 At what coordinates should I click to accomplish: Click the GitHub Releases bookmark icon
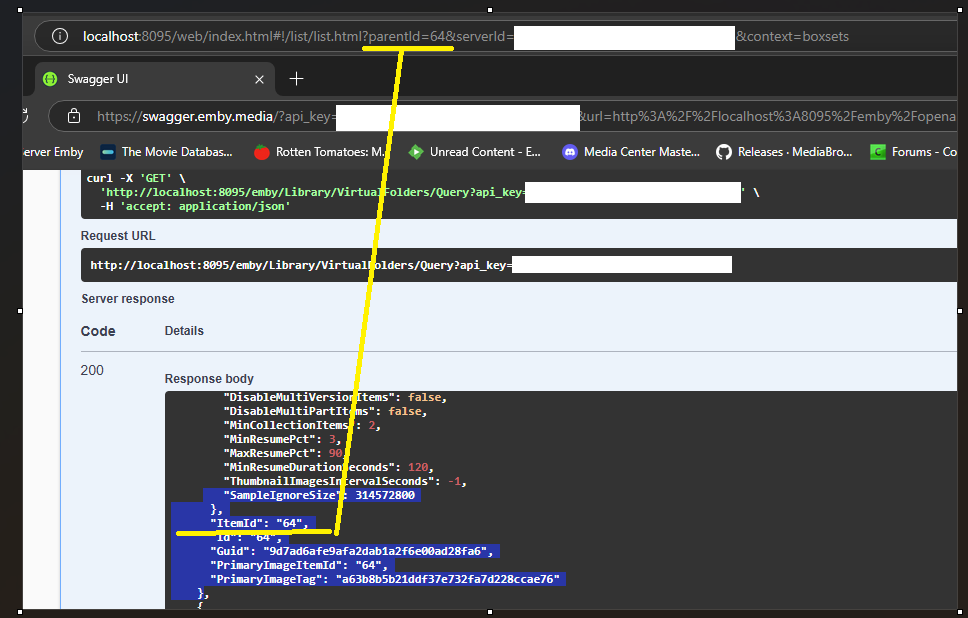(724, 152)
